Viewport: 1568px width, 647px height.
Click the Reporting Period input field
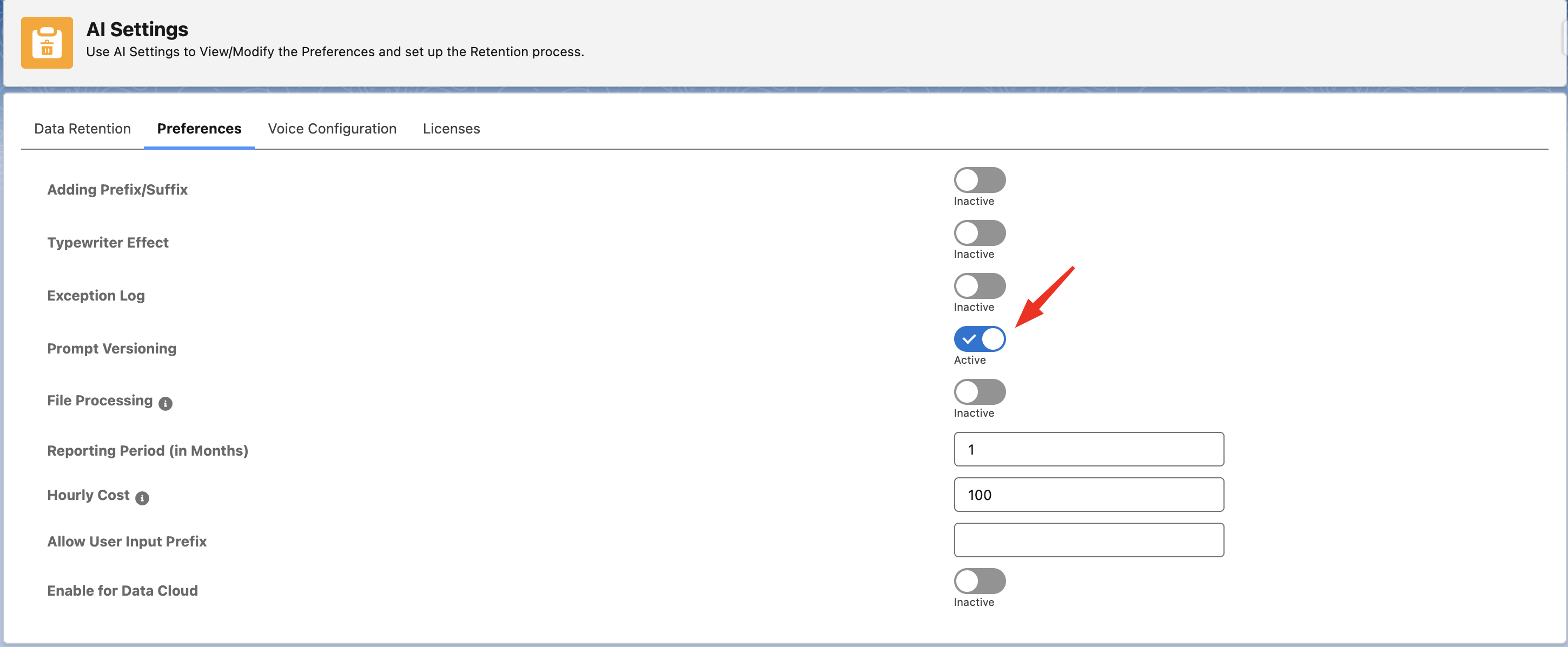[1088, 449]
